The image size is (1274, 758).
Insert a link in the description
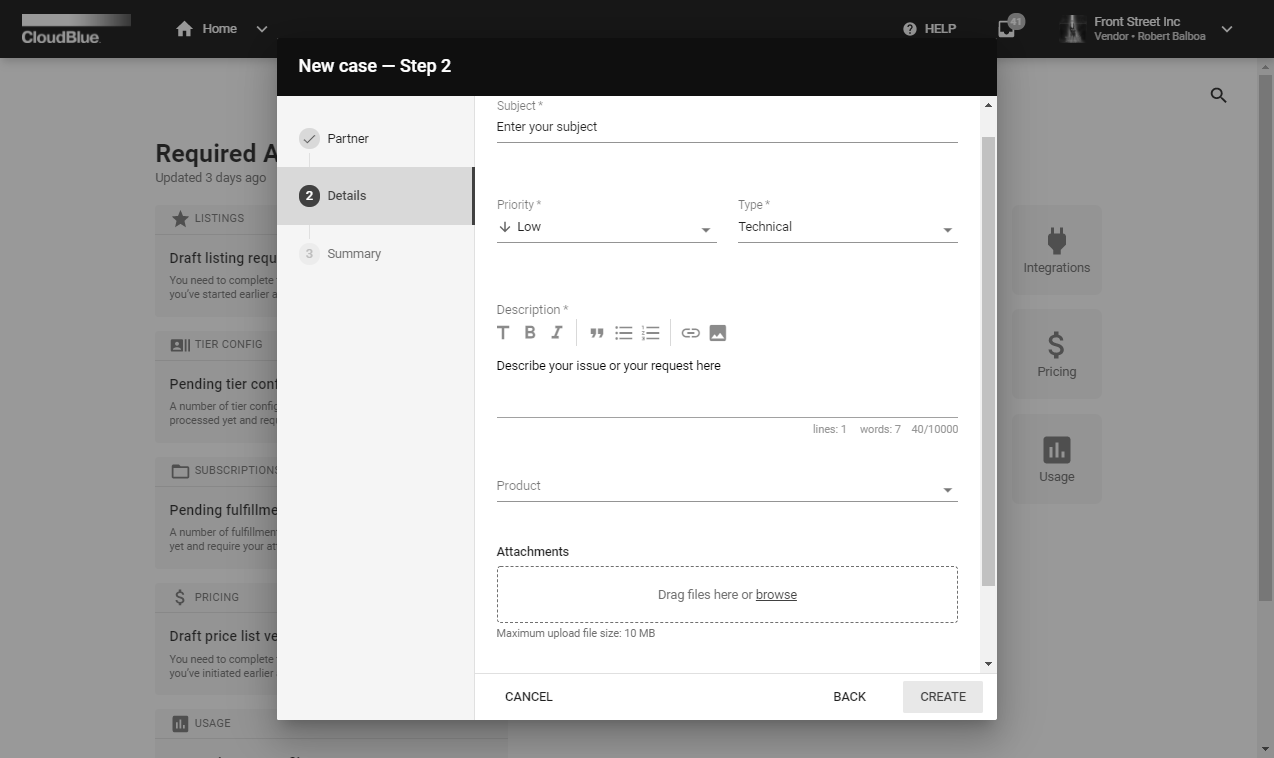[x=690, y=332]
